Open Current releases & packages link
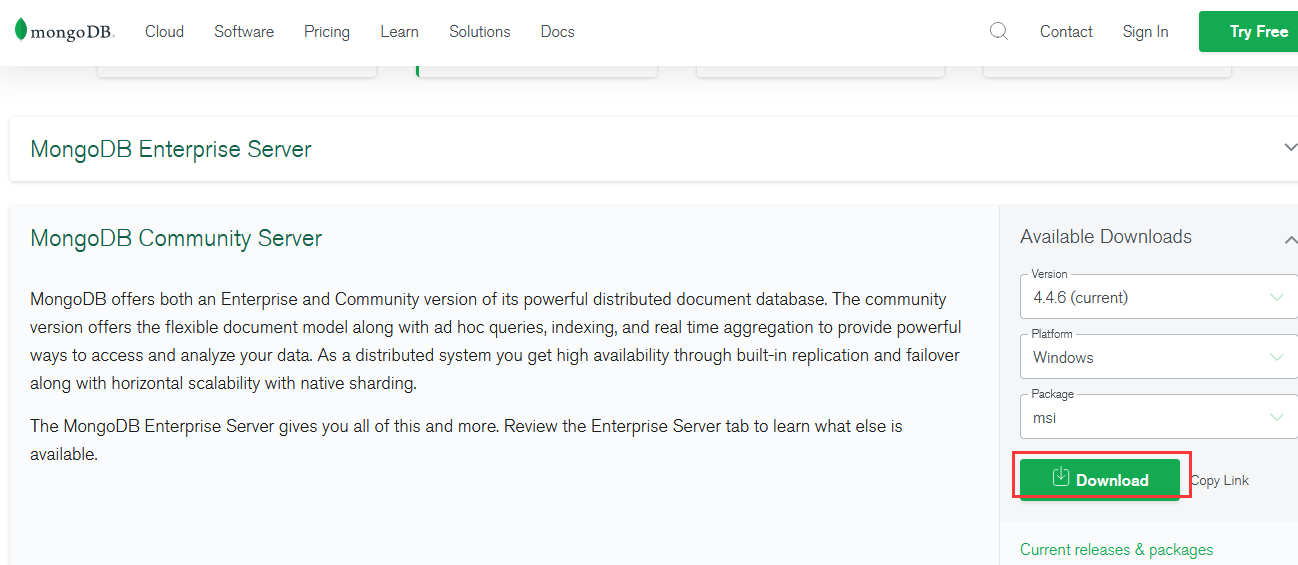 click(x=1116, y=550)
